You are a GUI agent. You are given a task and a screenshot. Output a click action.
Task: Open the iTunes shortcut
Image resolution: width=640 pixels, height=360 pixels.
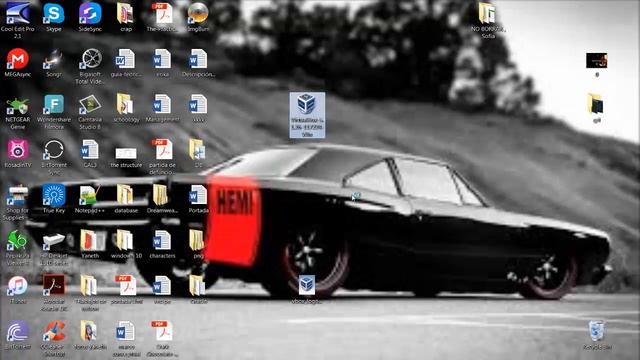18,290
